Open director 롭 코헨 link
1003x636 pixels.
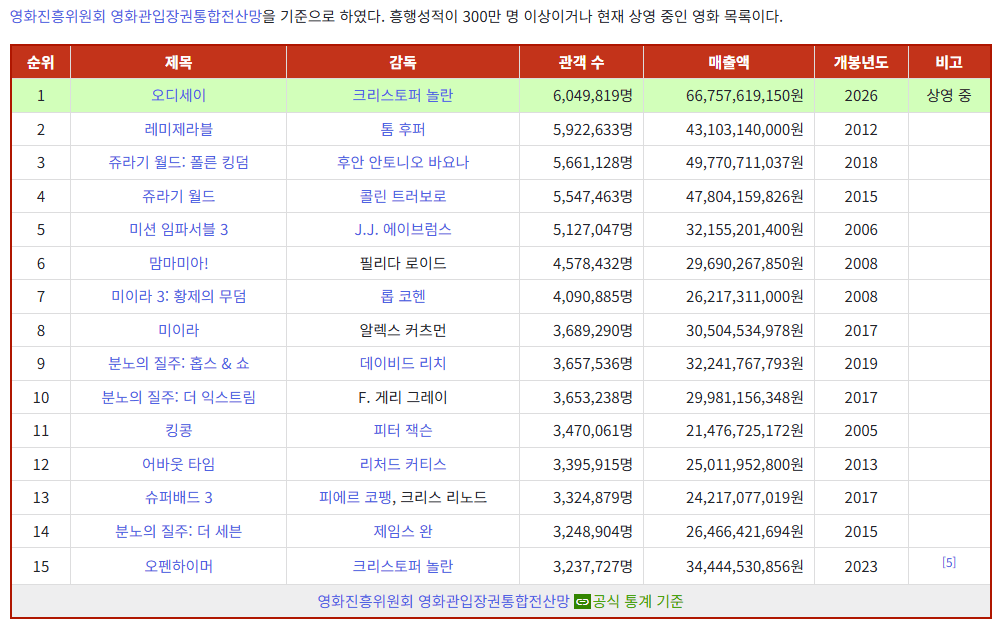pos(403,297)
